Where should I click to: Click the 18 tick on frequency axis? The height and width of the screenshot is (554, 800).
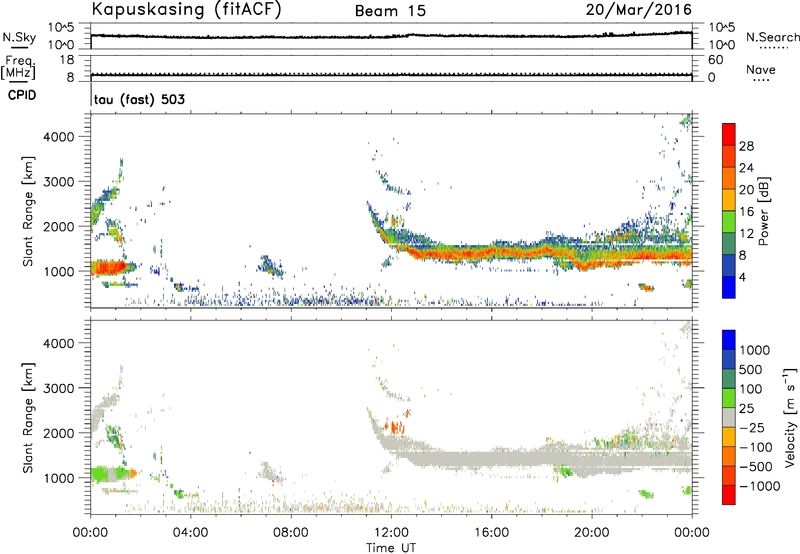coord(67,60)
